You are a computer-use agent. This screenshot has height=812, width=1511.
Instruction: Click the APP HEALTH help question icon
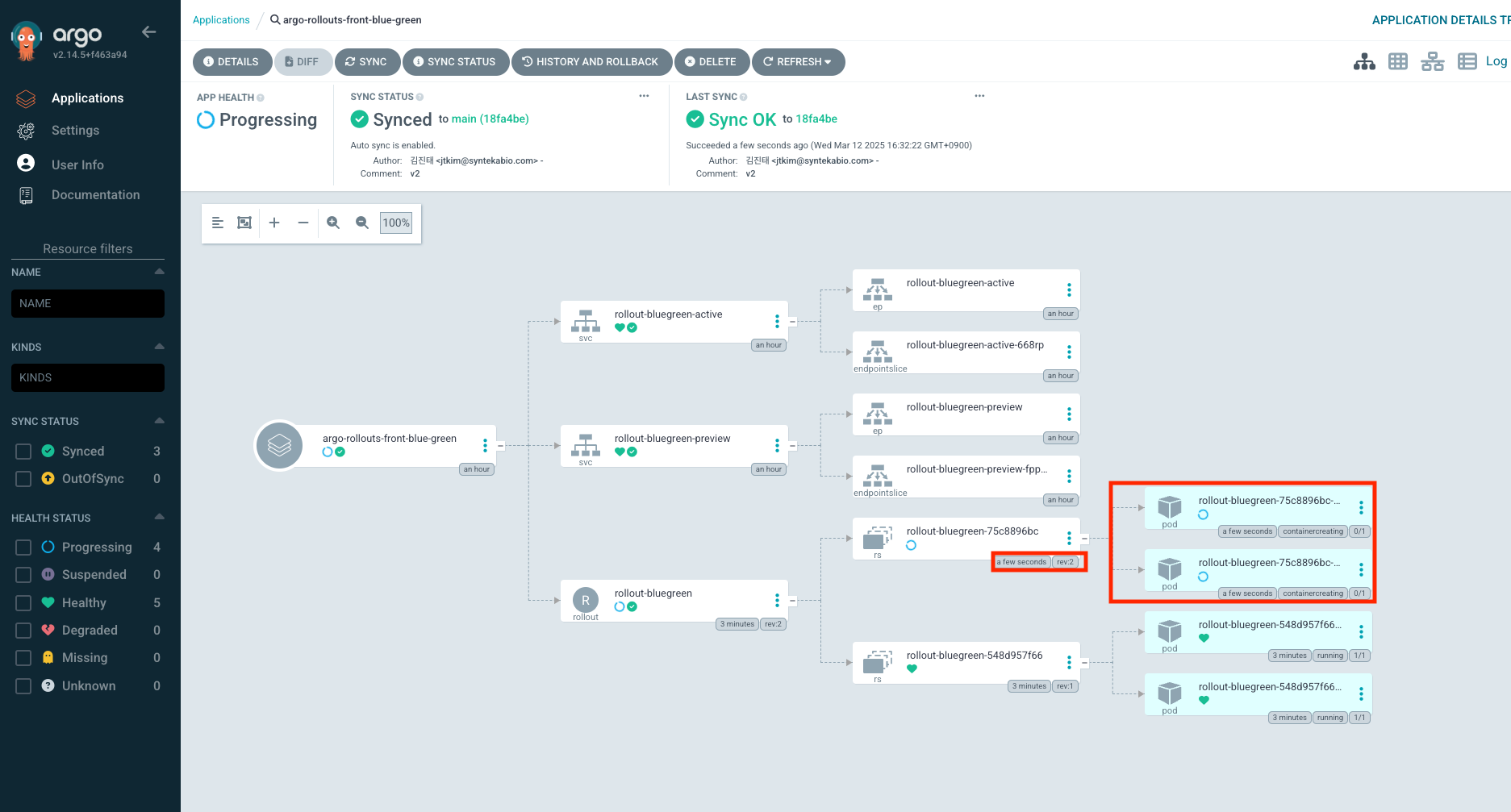pyautogui.click(x=261, y=98)
